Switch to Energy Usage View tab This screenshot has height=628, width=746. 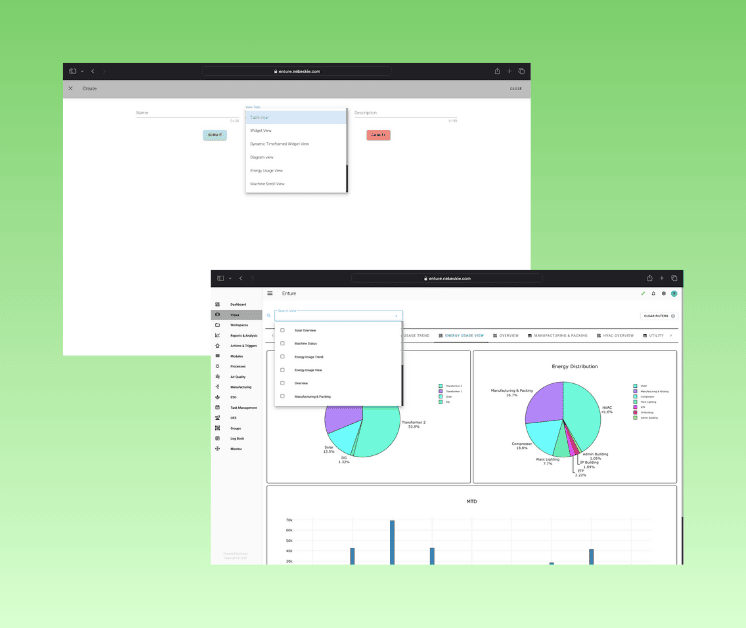coord(461,336)
